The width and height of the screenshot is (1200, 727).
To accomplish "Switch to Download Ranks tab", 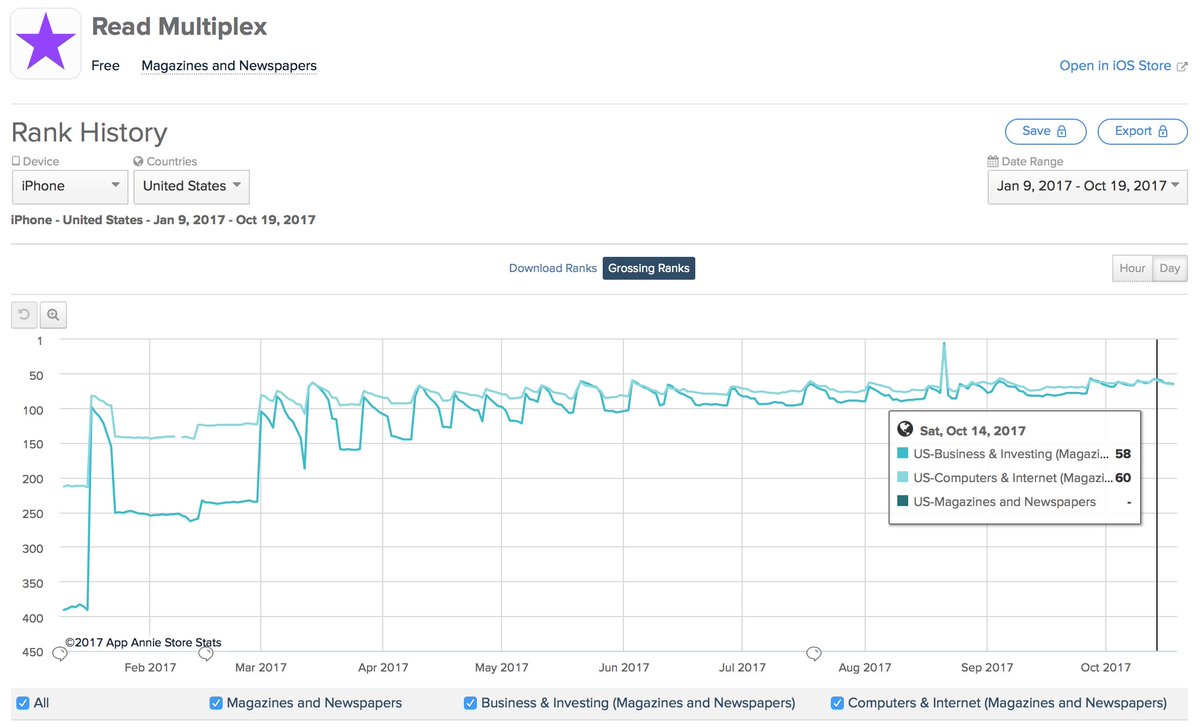I will 552,268.
